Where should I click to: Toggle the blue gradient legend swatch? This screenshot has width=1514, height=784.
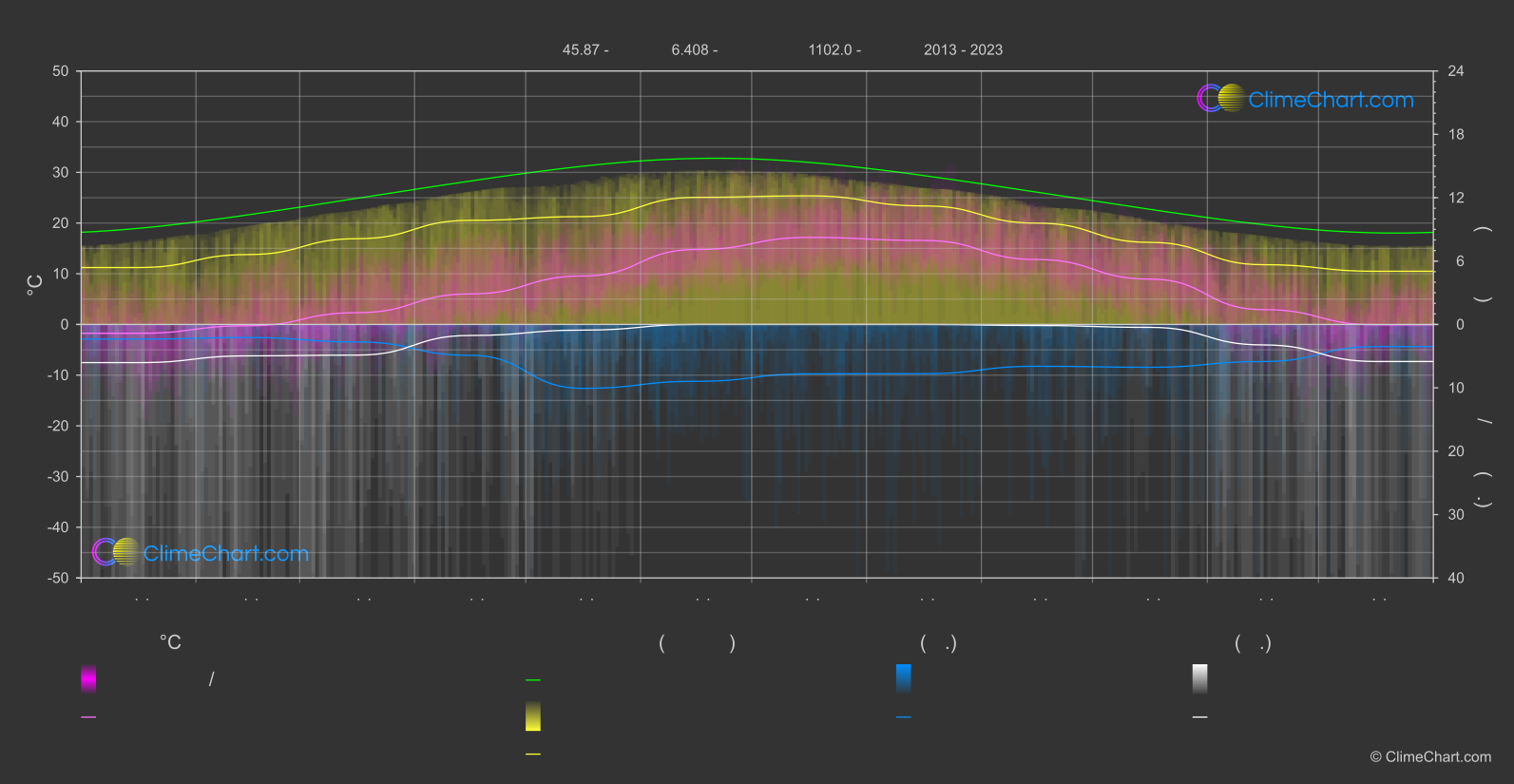coord(904,679)
